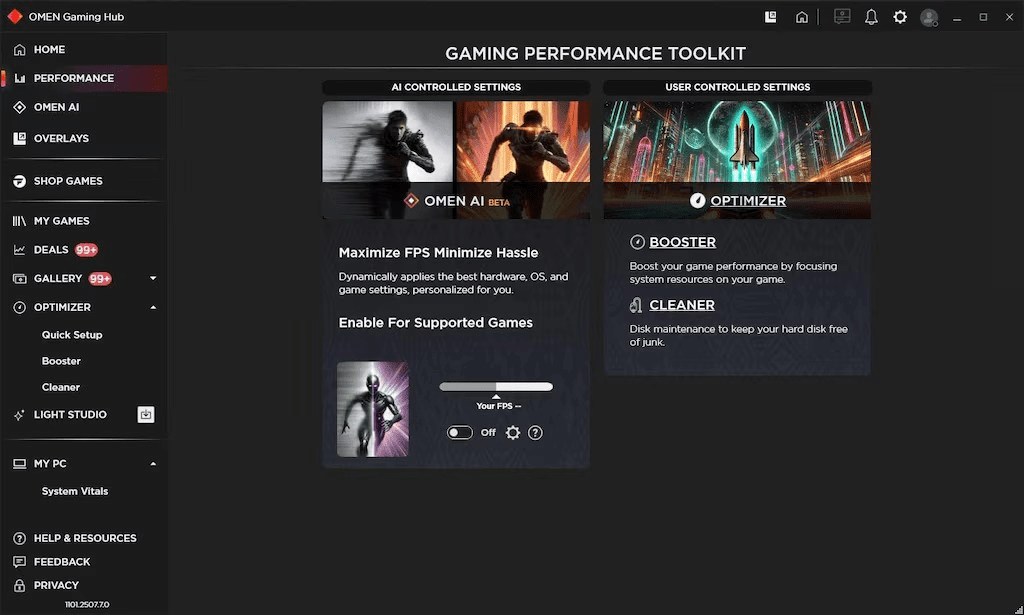Image resolution: width=1024 pixels, height=615 pixels.
Task: Open the Light Studio download icon
Action: (146, 414)
